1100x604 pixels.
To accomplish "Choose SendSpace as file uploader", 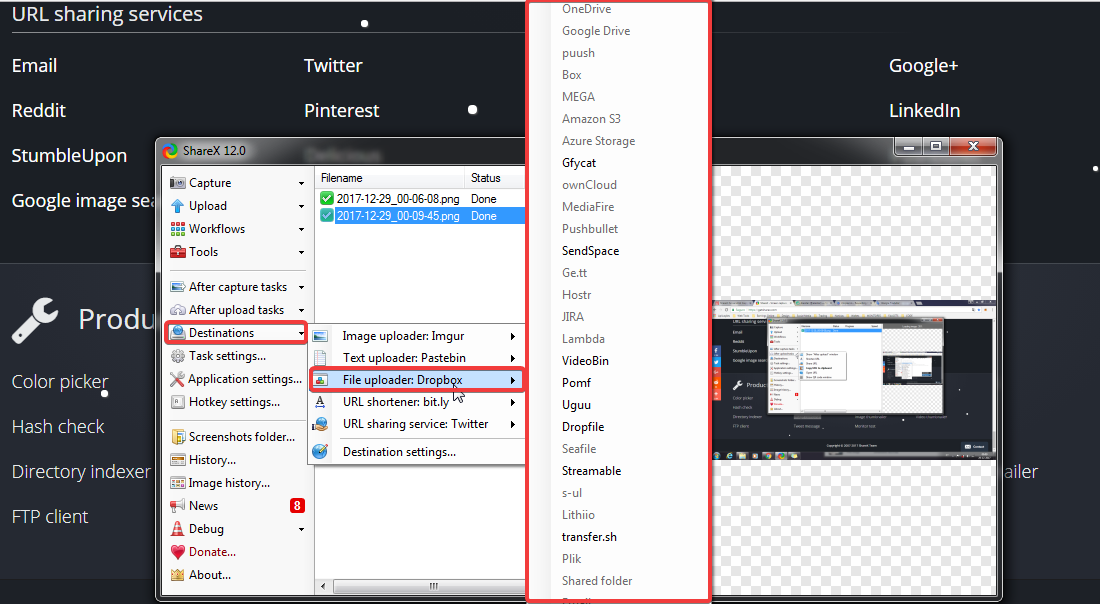I will [x=590, y=250].
